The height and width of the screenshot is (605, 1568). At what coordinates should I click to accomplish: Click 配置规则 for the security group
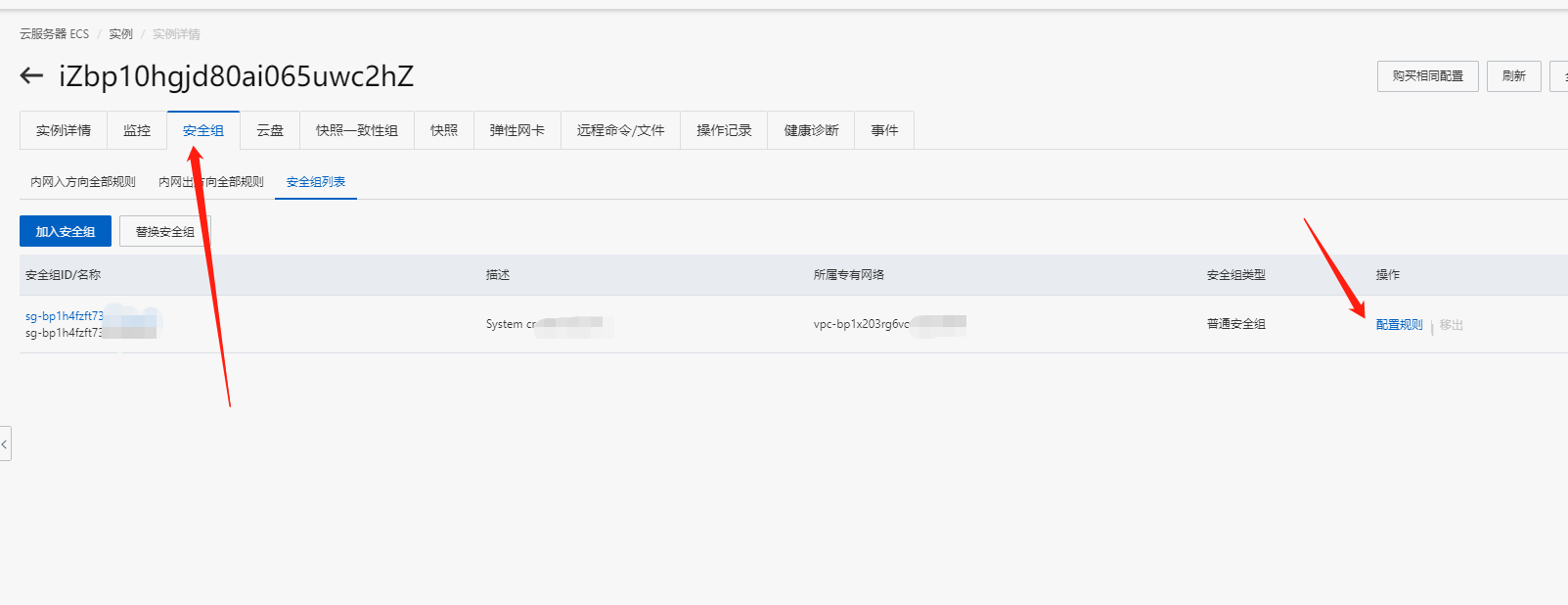point(1400,325)
